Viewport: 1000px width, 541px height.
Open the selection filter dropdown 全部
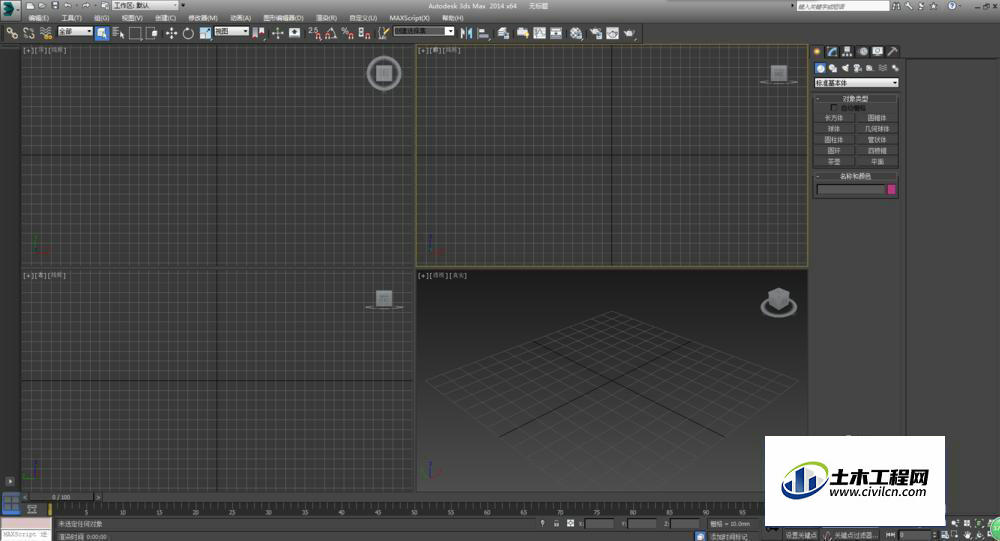click(x=75, y=31)
